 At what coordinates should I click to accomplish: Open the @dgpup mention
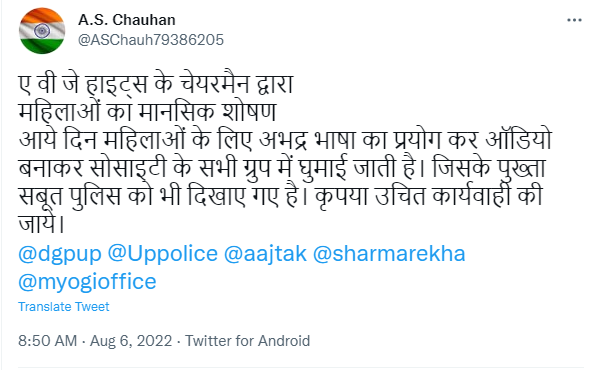60,254
